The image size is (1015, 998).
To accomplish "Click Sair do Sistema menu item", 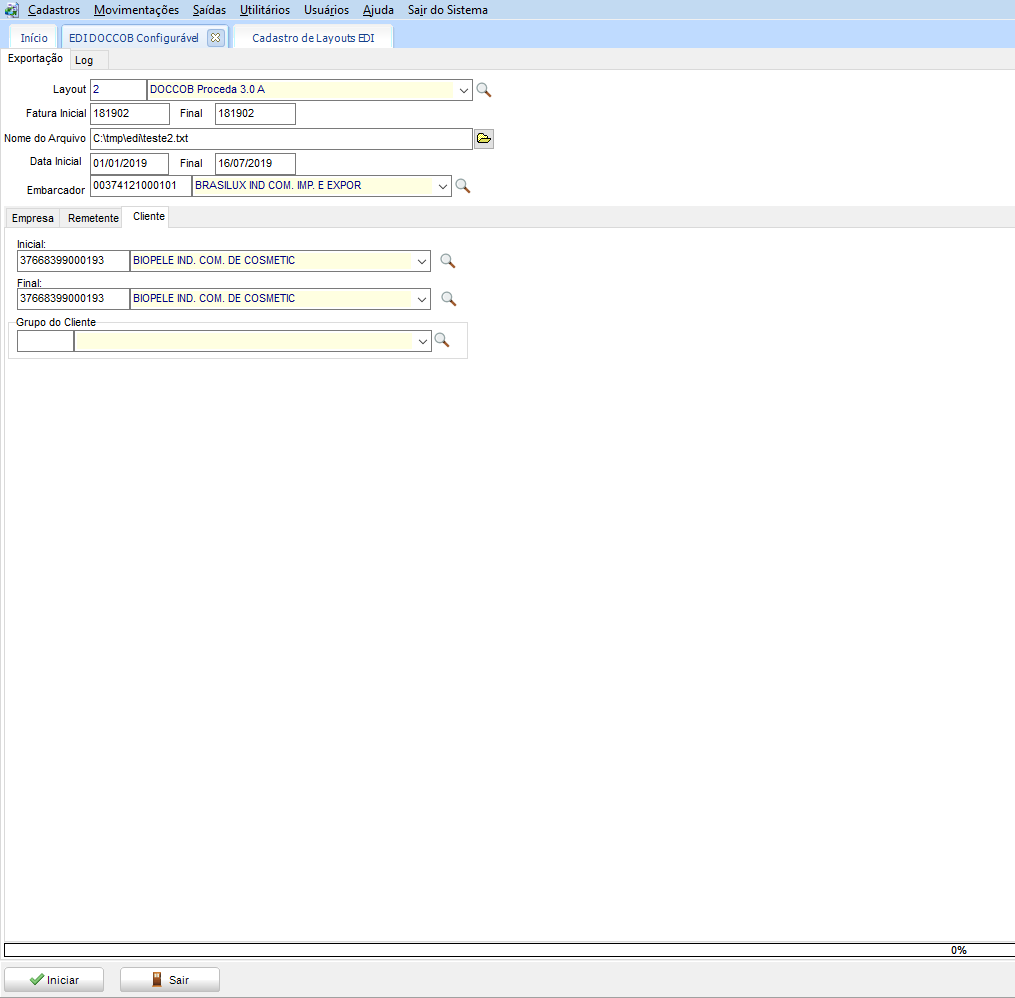I will (448, 10).
